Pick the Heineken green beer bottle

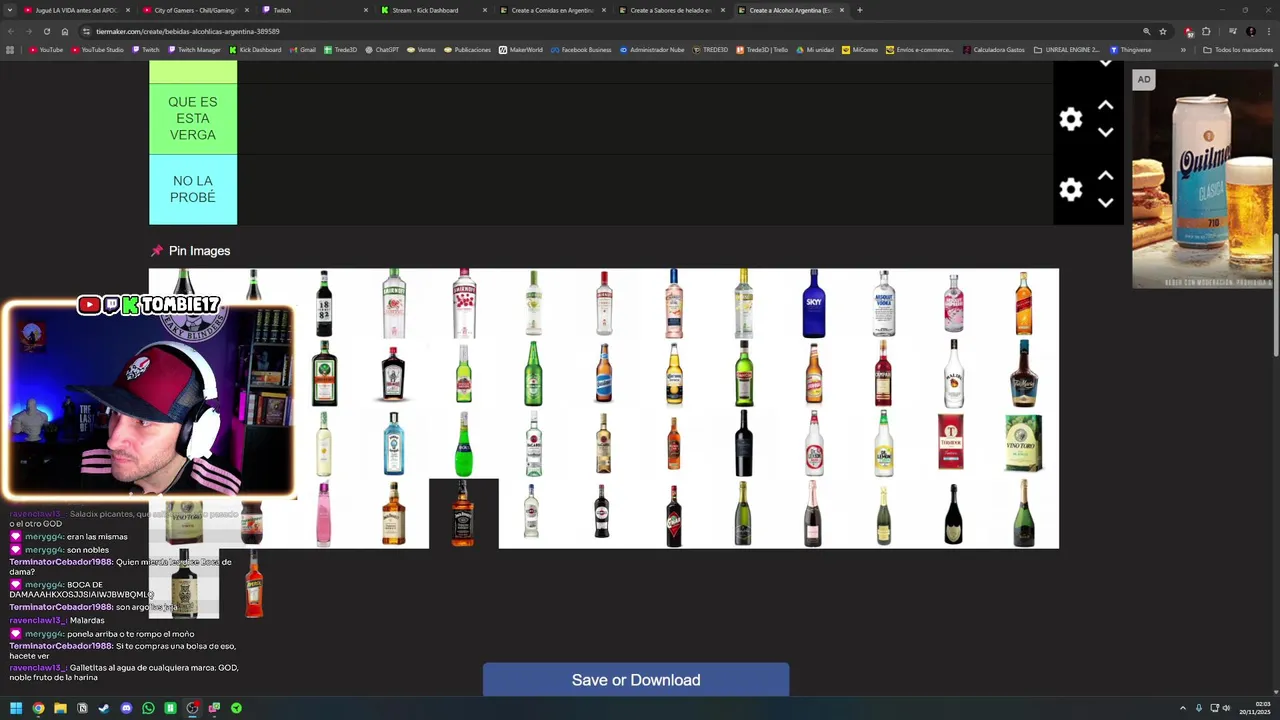pyautogui.click(x=534, y=373)
